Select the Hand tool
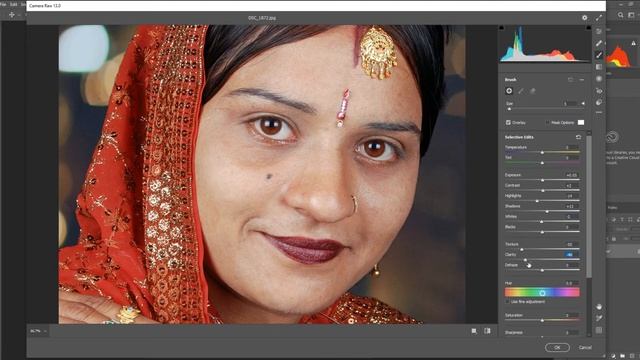 tap(599, 307)
